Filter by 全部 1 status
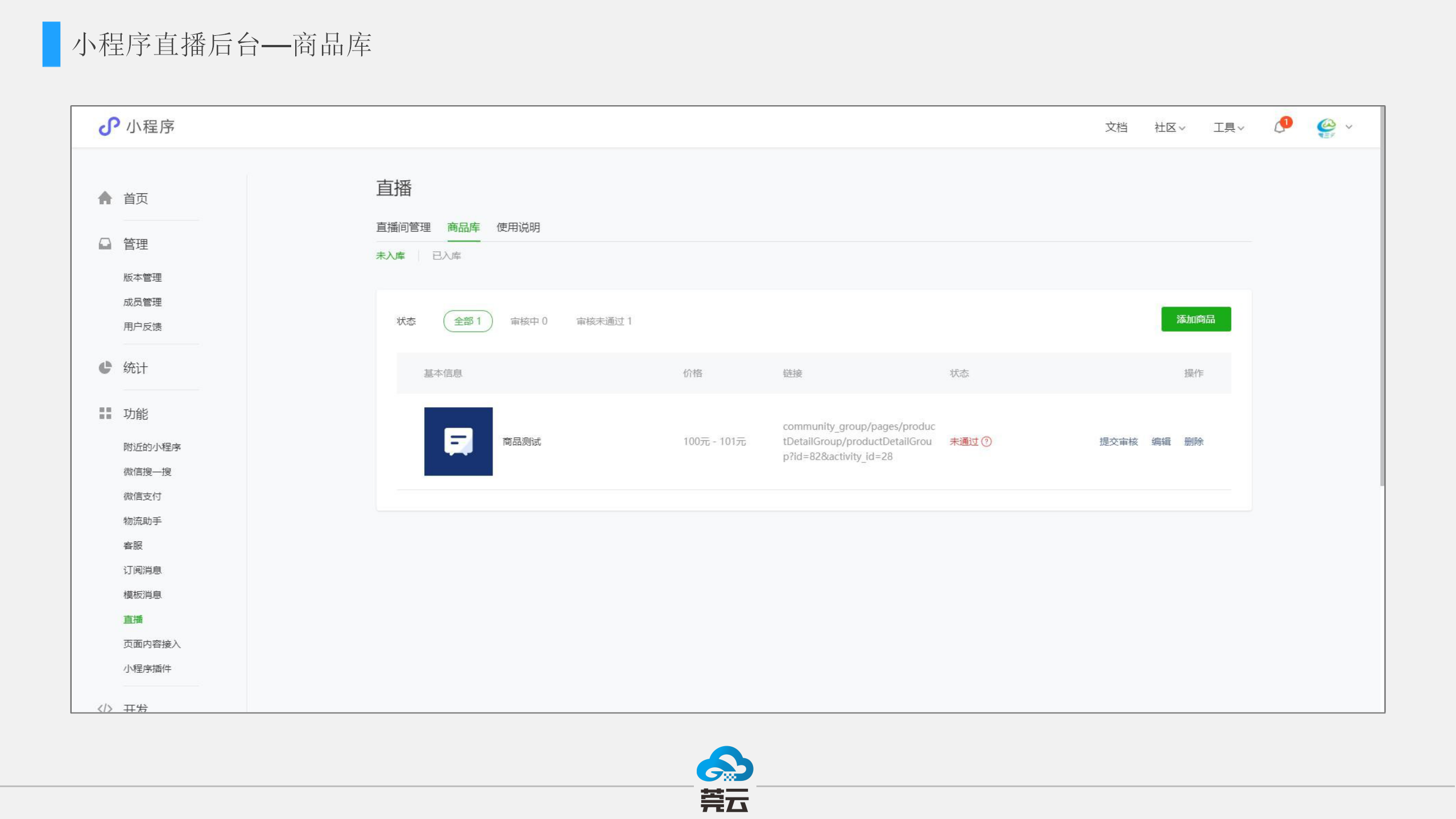 point(468,321)
